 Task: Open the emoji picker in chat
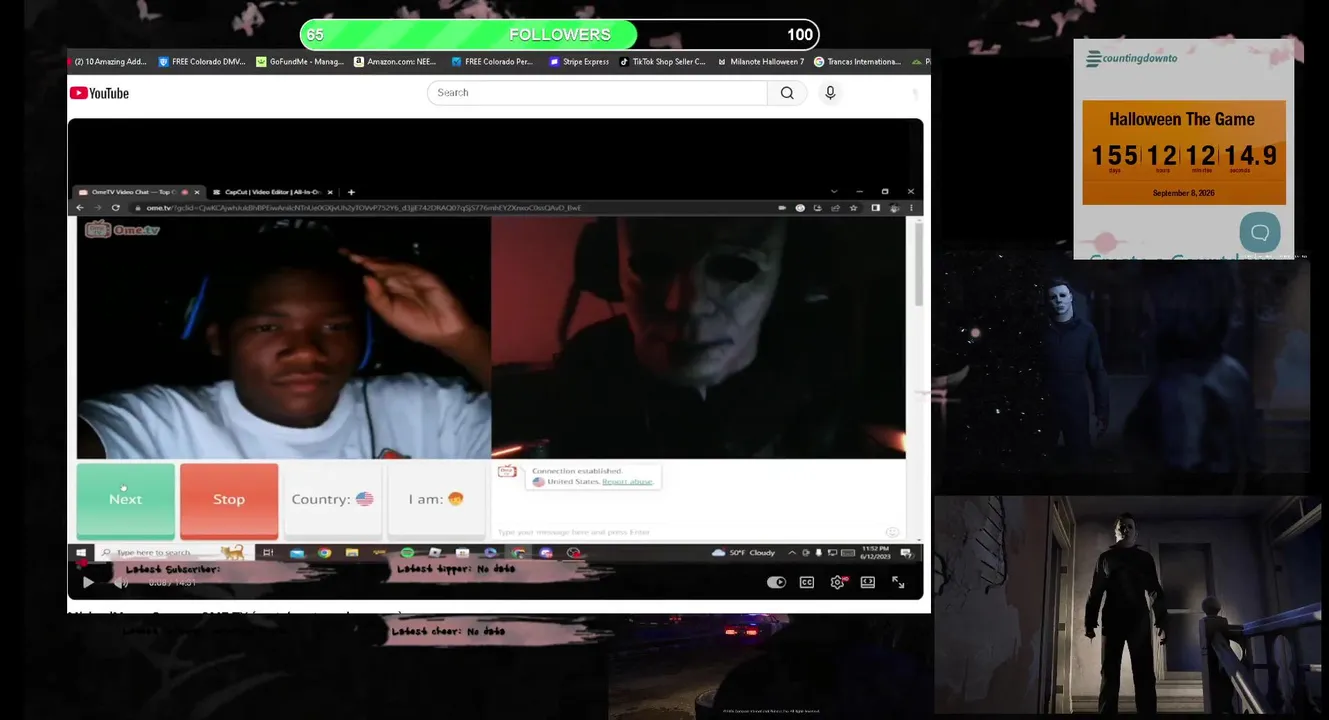[892, 532]
